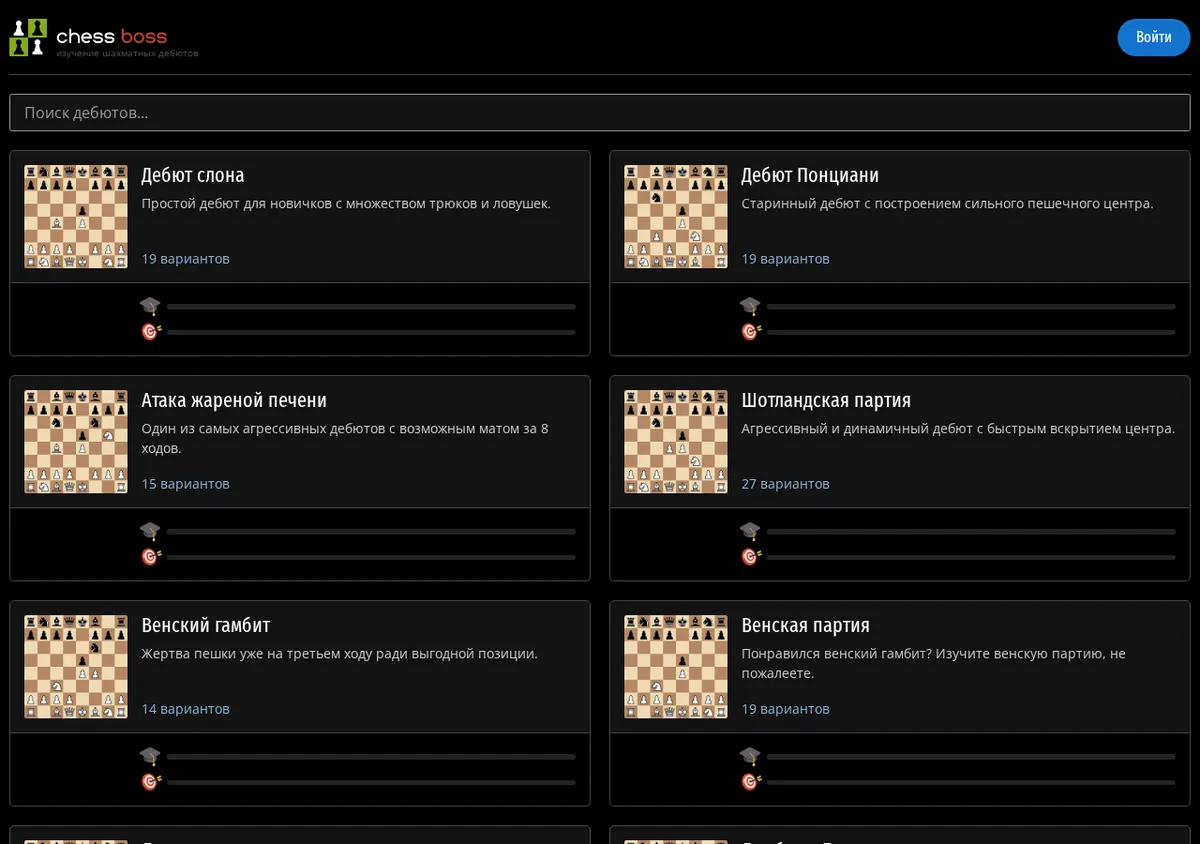
Task: Click the practice progress bar of Венская партия
Action: (x=971, y=782)
